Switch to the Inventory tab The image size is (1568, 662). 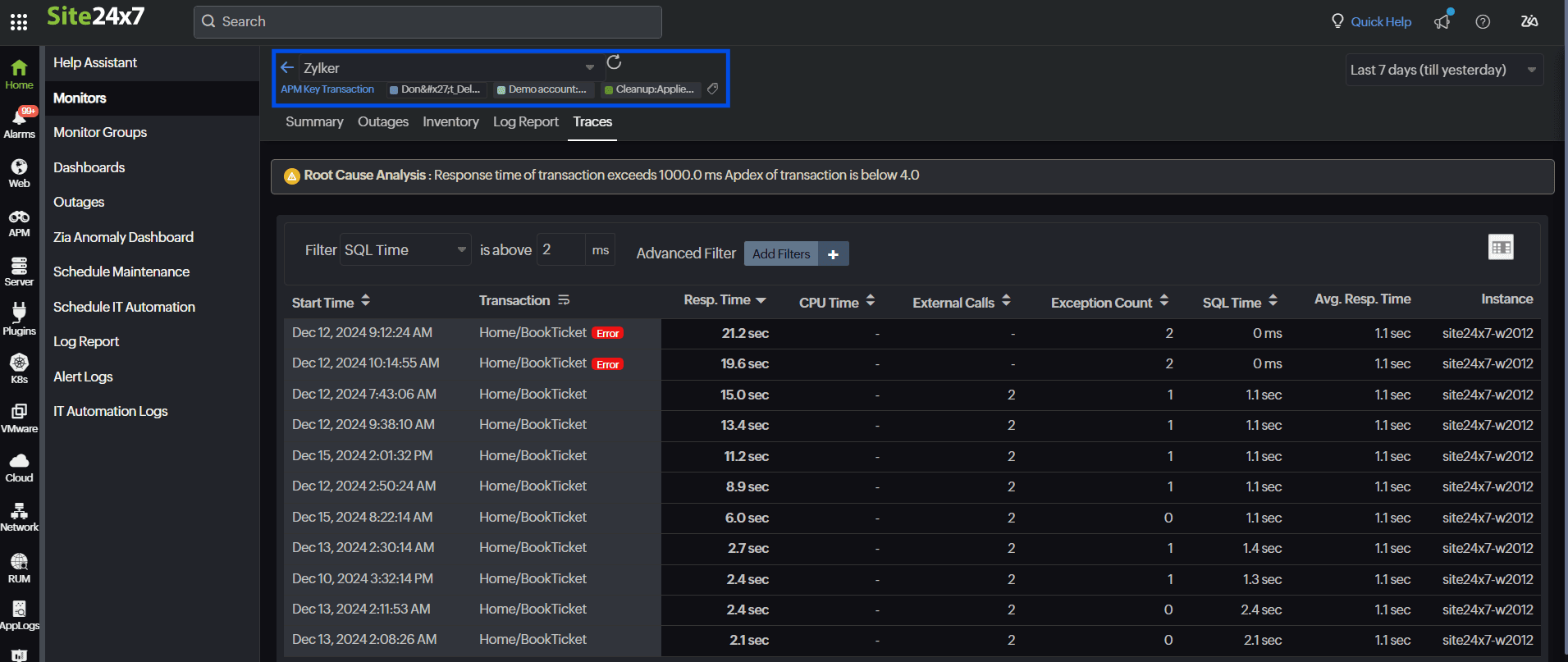[450, 121]
